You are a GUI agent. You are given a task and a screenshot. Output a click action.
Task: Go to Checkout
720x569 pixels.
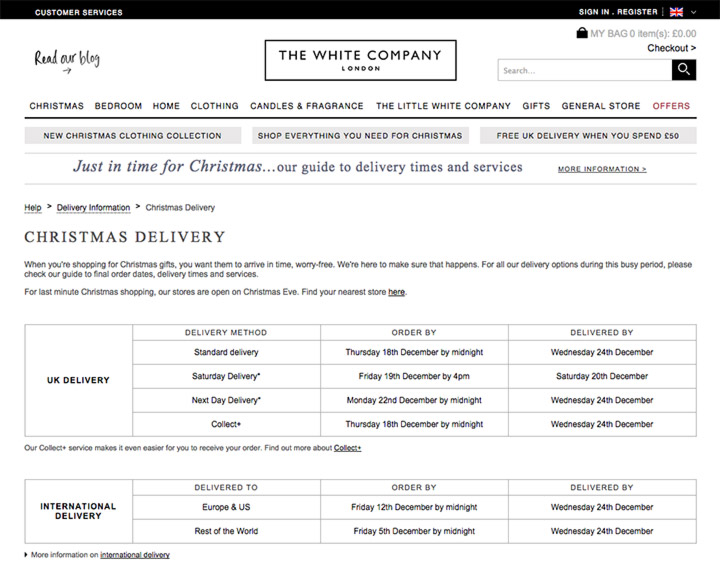coord(671,48)
